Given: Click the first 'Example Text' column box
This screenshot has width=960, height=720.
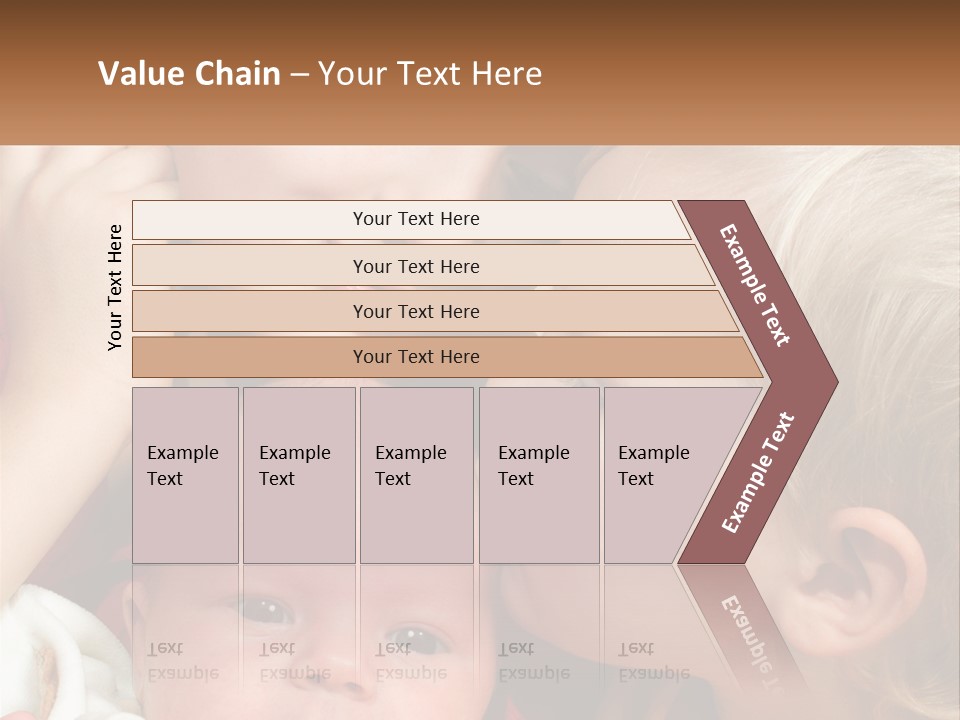Looking at the screenshot, I should (x=186, y=475).
